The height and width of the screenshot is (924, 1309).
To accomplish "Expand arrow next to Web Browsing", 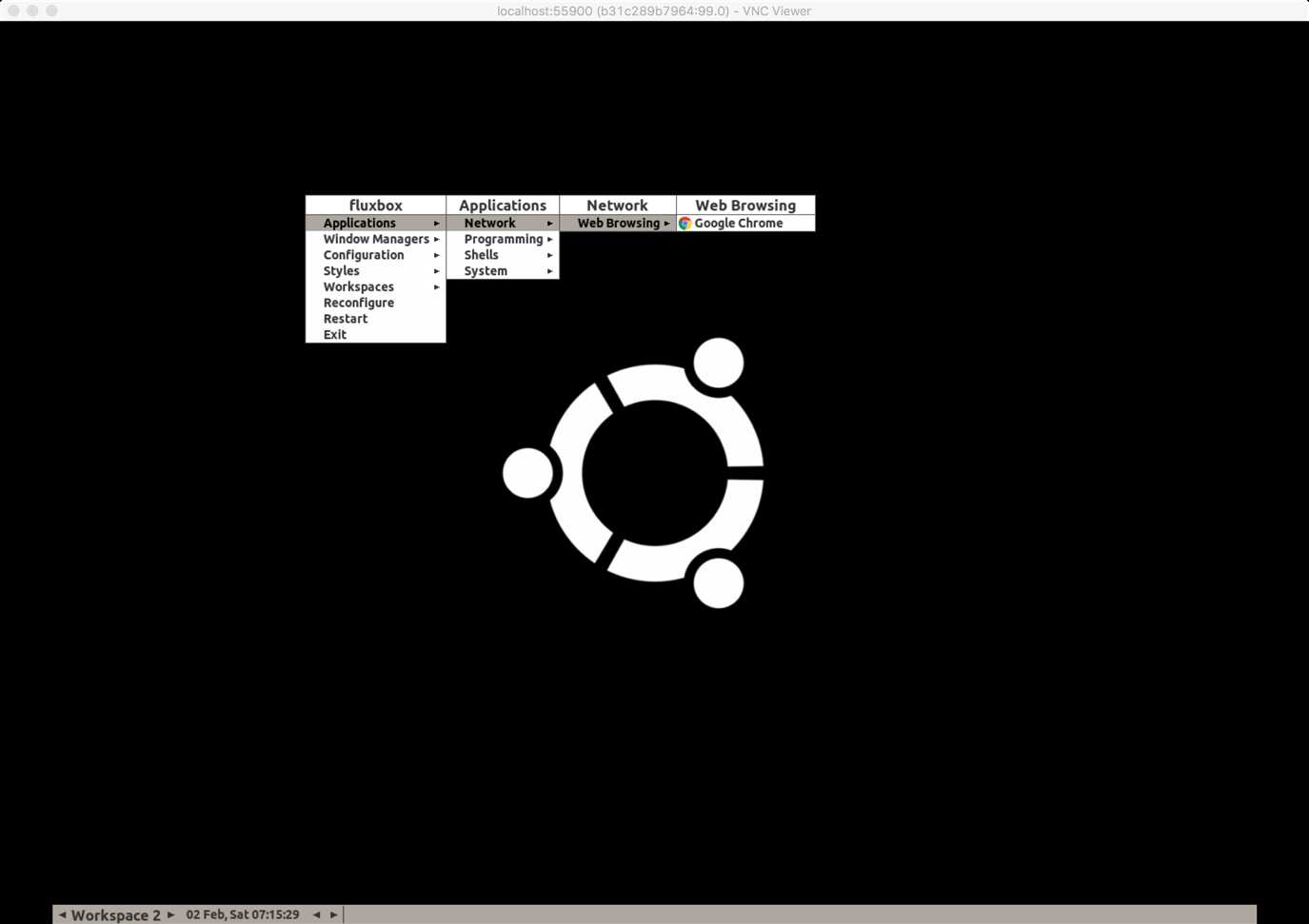I will coord(667,224).
